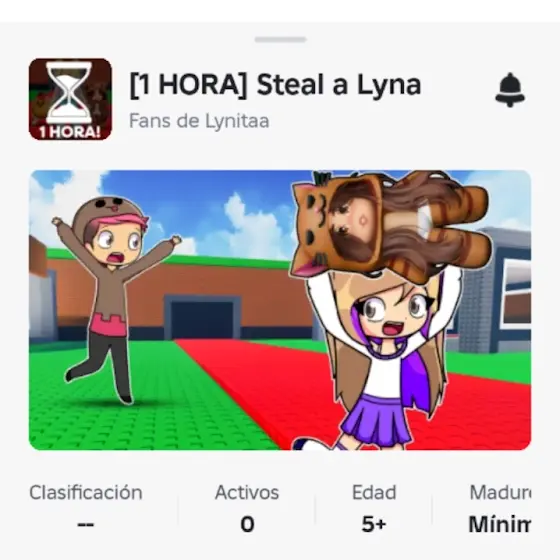Tap the '0' active players value

tap(247, 524)
